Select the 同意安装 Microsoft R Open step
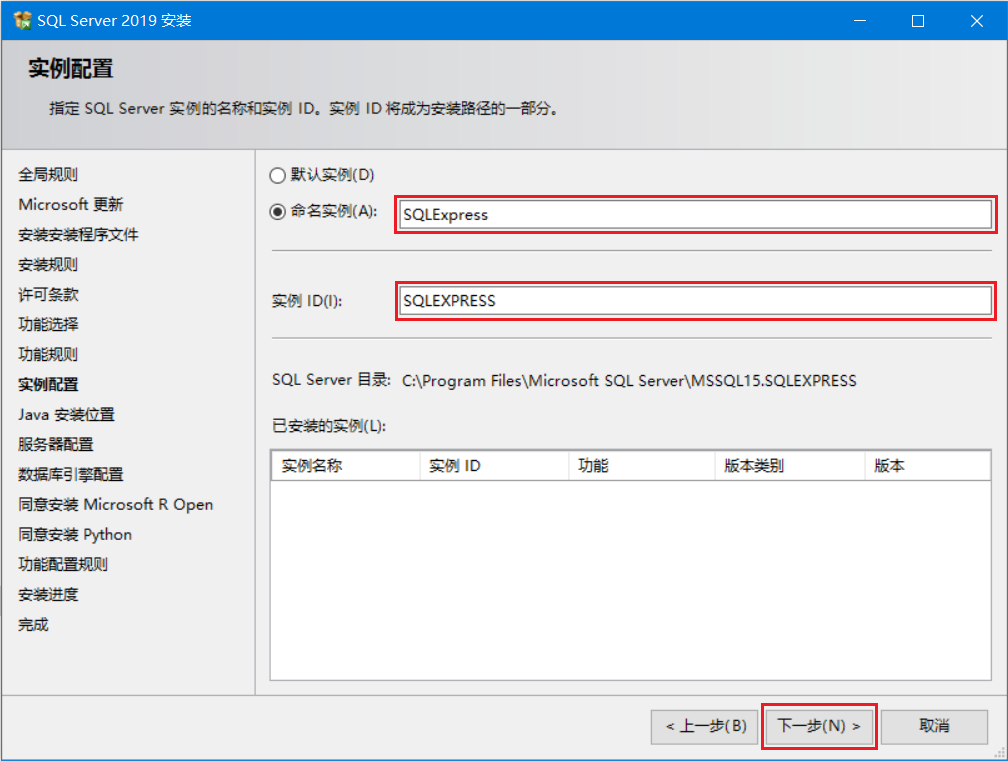 coord(116,505)
